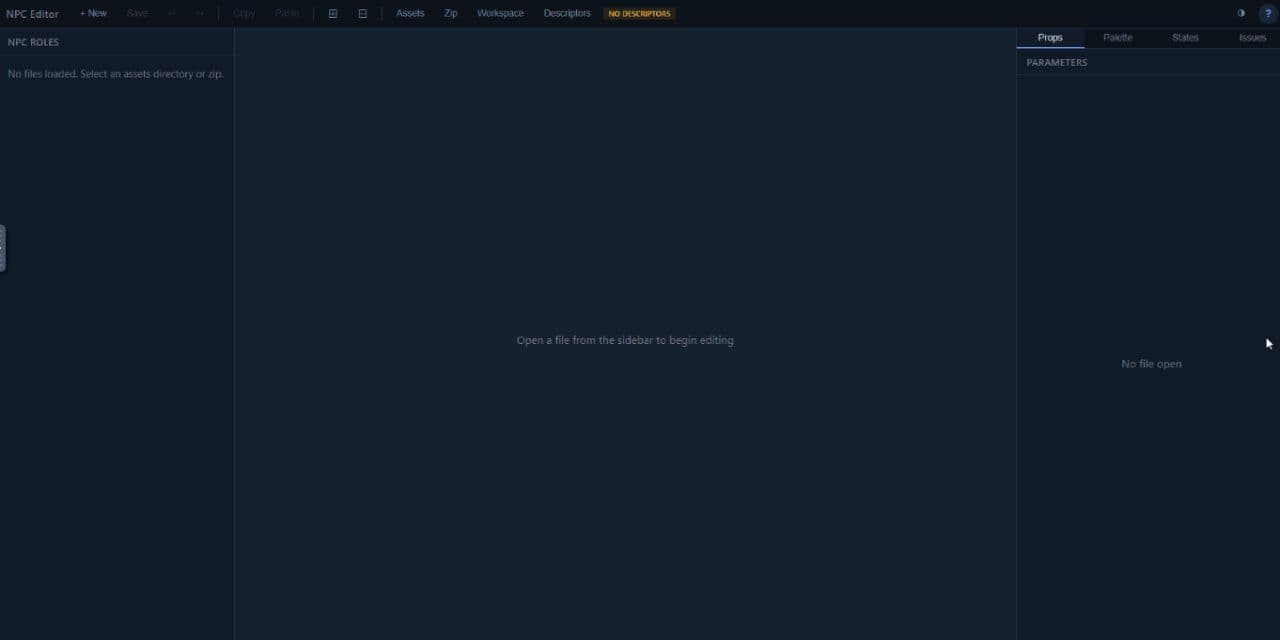Open the Descriptors menu
The width and height of the screenshot is (1280, 640).
tap(567, 14)
